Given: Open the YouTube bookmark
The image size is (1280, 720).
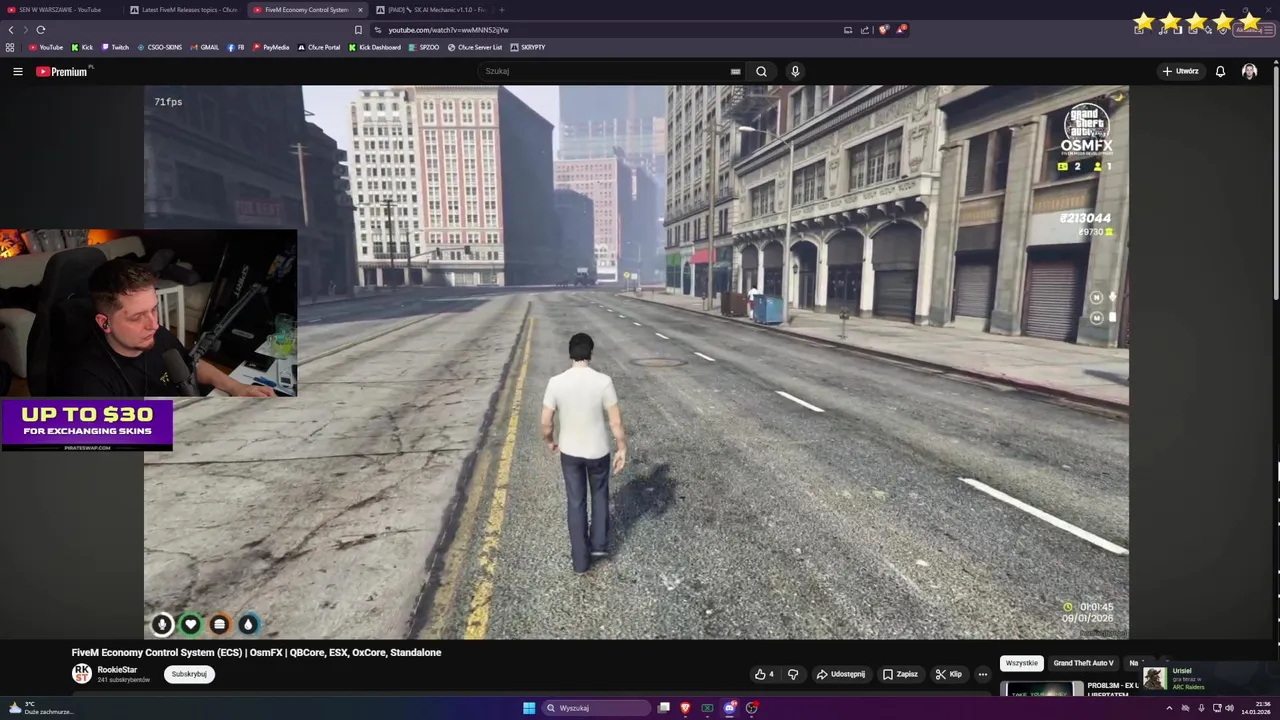Looking at the screenshot, I should pyautogui.click(x=46, y=47).
